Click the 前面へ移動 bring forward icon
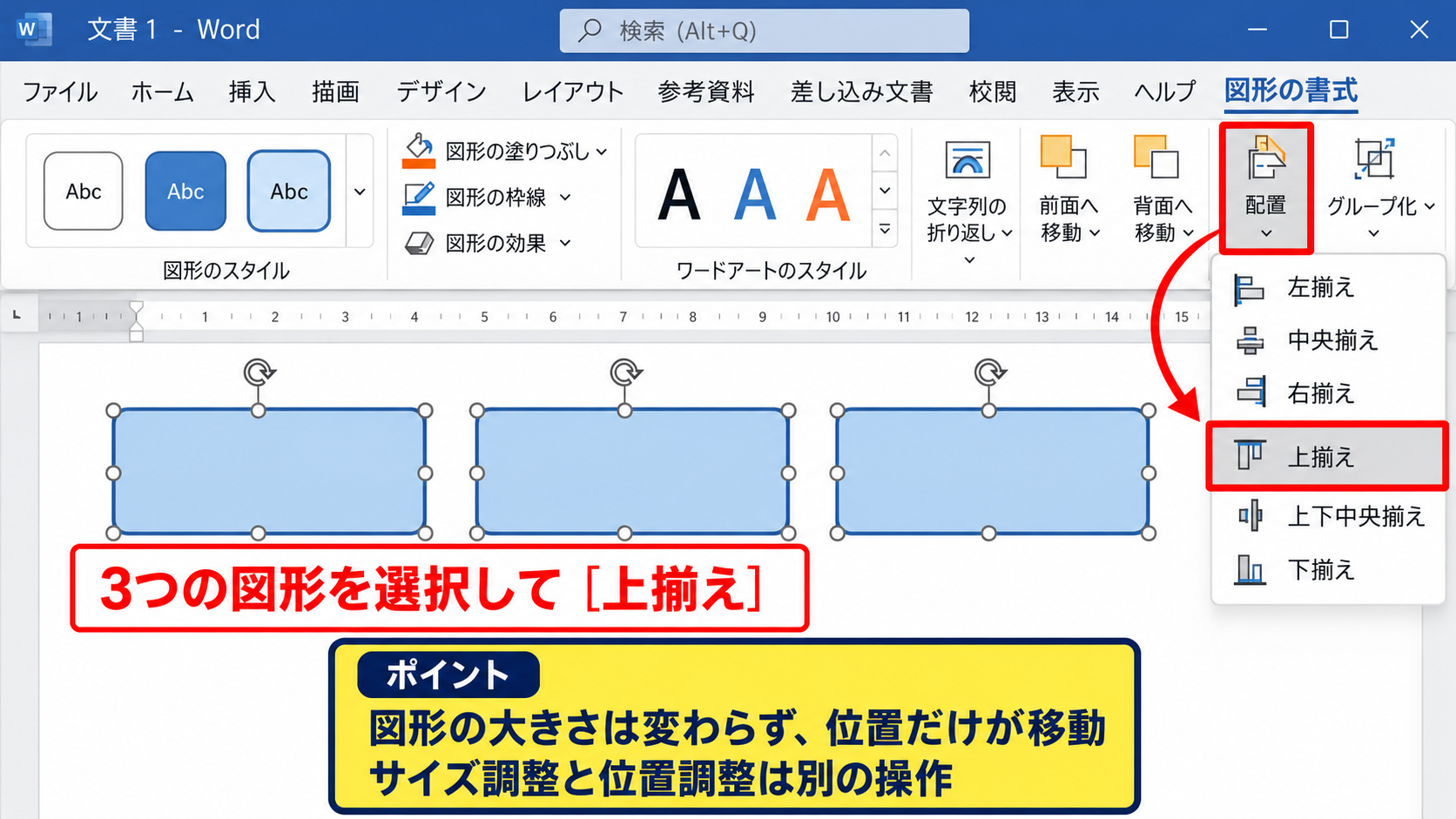1456x819 pixels. (1063, 157)
